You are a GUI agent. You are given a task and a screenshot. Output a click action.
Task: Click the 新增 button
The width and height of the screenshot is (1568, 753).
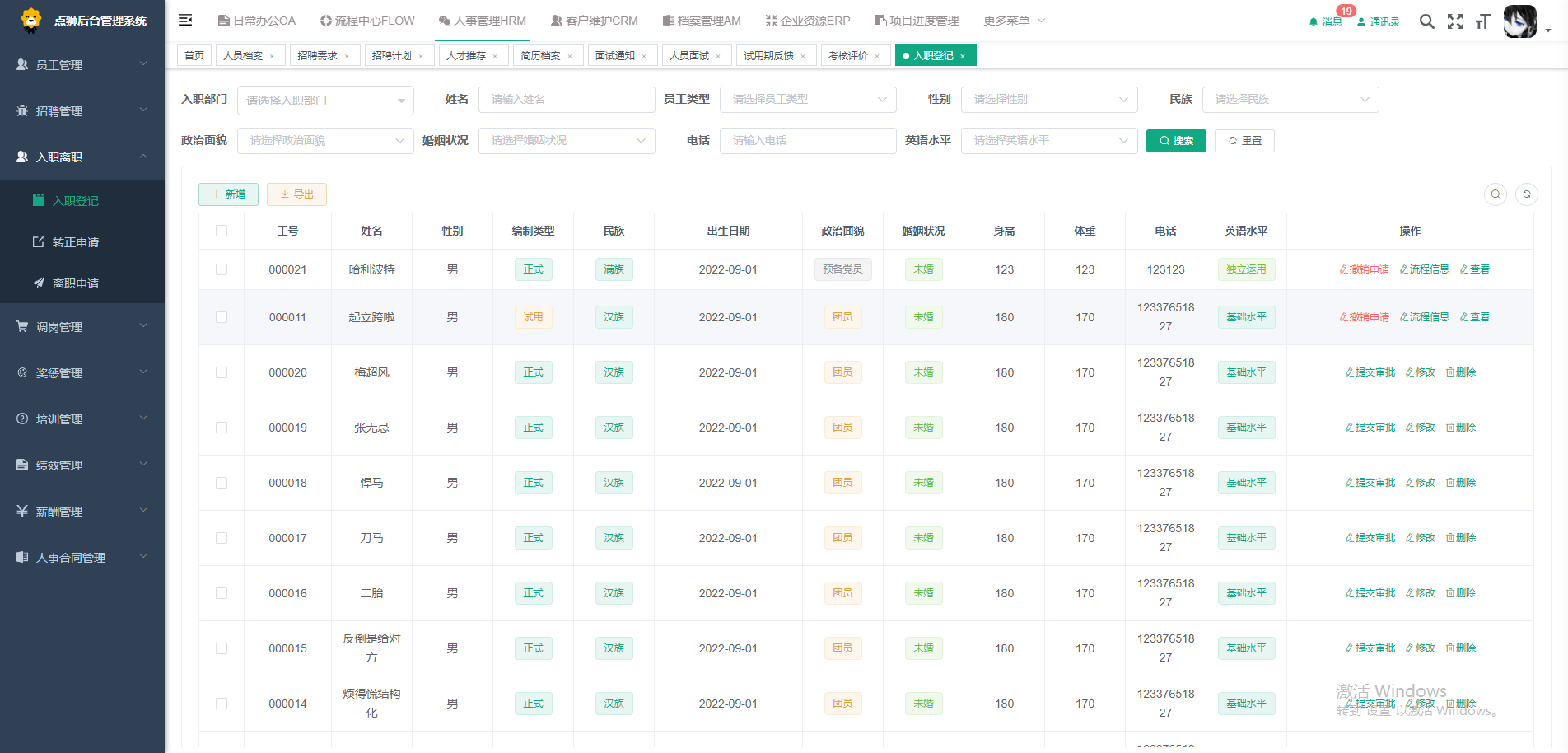pos(228,194)
